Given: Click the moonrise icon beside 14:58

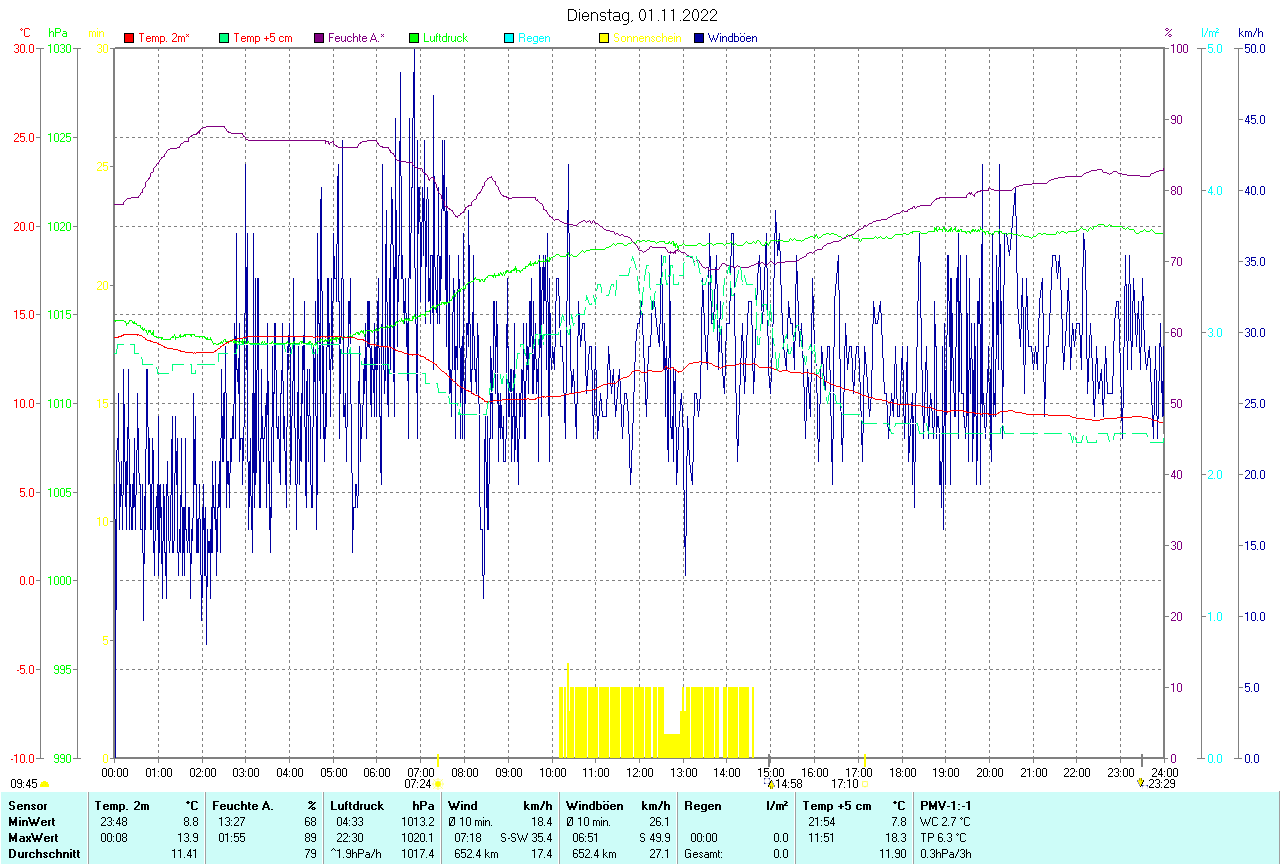Looking at the screenshot, I should click(771, 784).
